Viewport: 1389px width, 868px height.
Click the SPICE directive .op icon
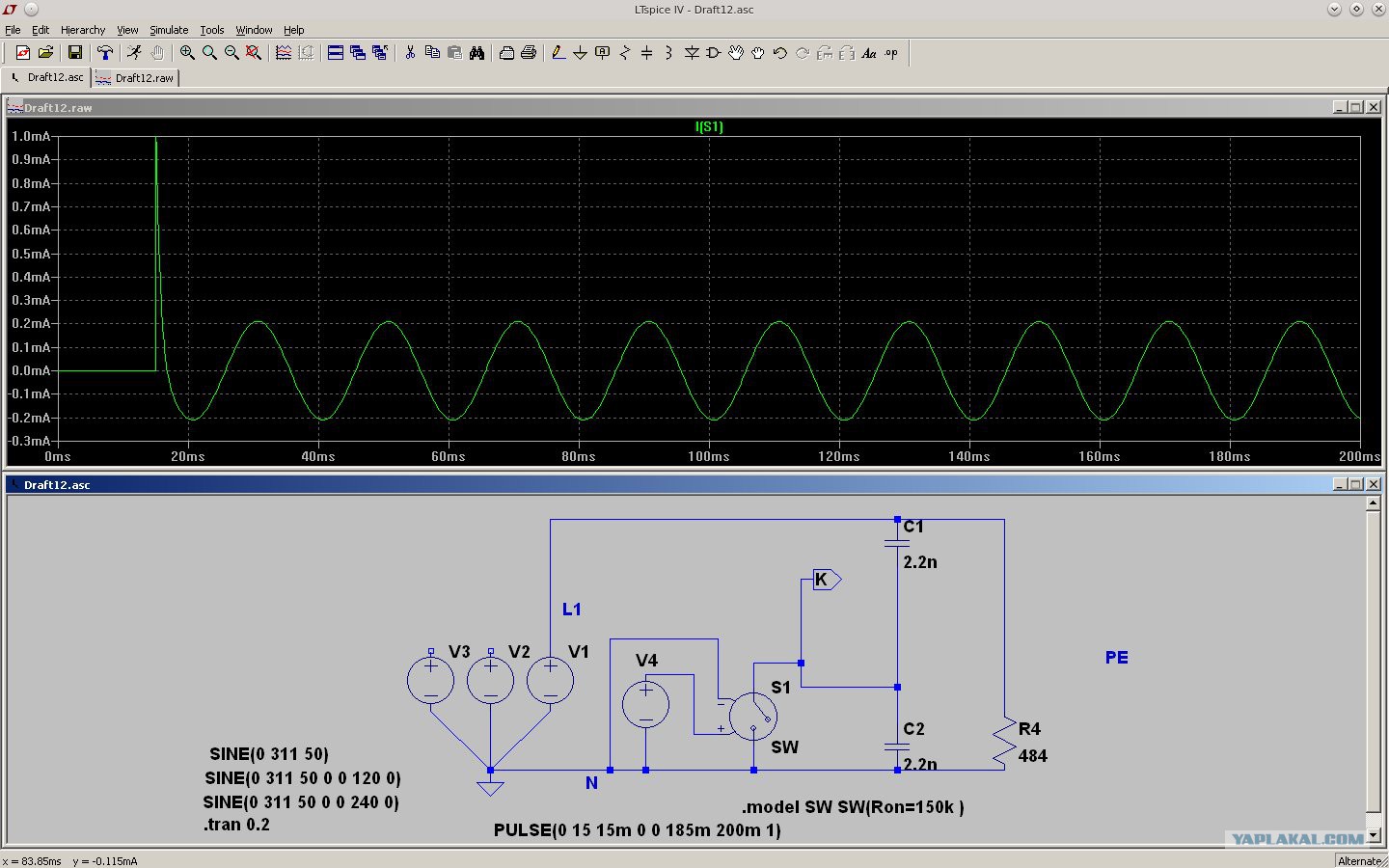pyautogui.click(x=890, y=53)
